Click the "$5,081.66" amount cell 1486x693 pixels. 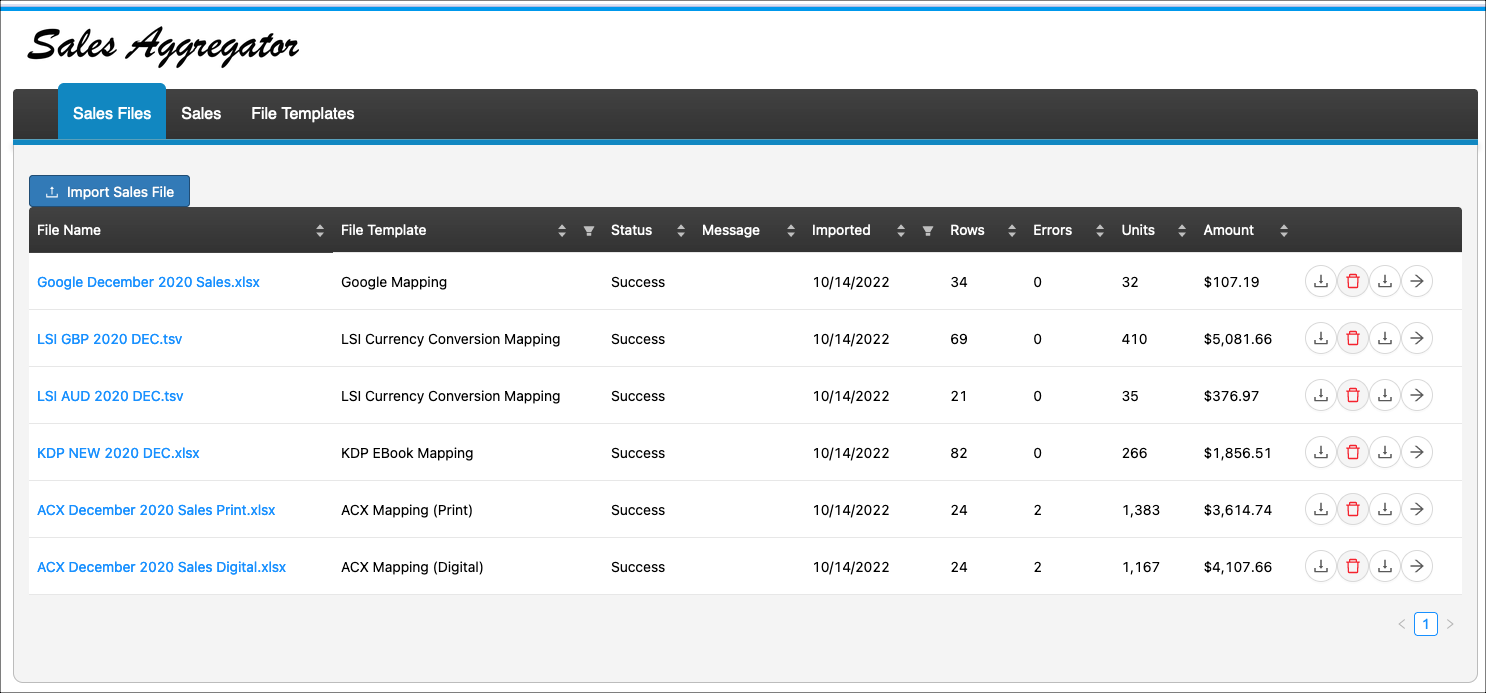tap(1238, 339)
